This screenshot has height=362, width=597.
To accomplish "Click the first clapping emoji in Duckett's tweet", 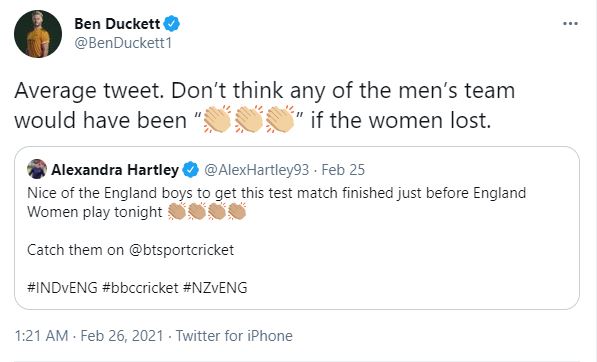I will (x=217, y=120).
